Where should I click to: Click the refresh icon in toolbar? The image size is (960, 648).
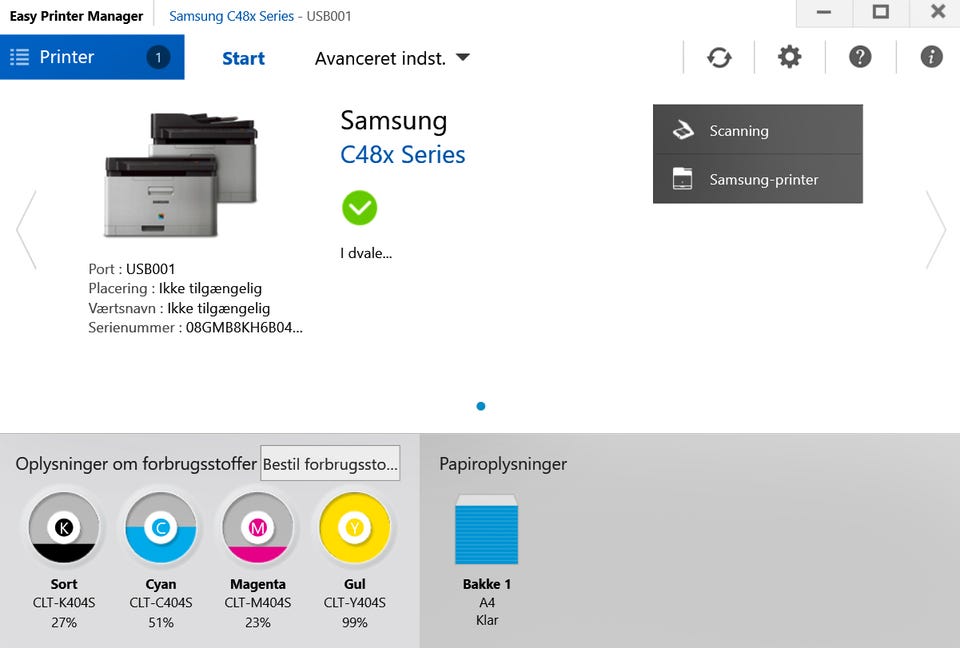(x=719, y=58)
